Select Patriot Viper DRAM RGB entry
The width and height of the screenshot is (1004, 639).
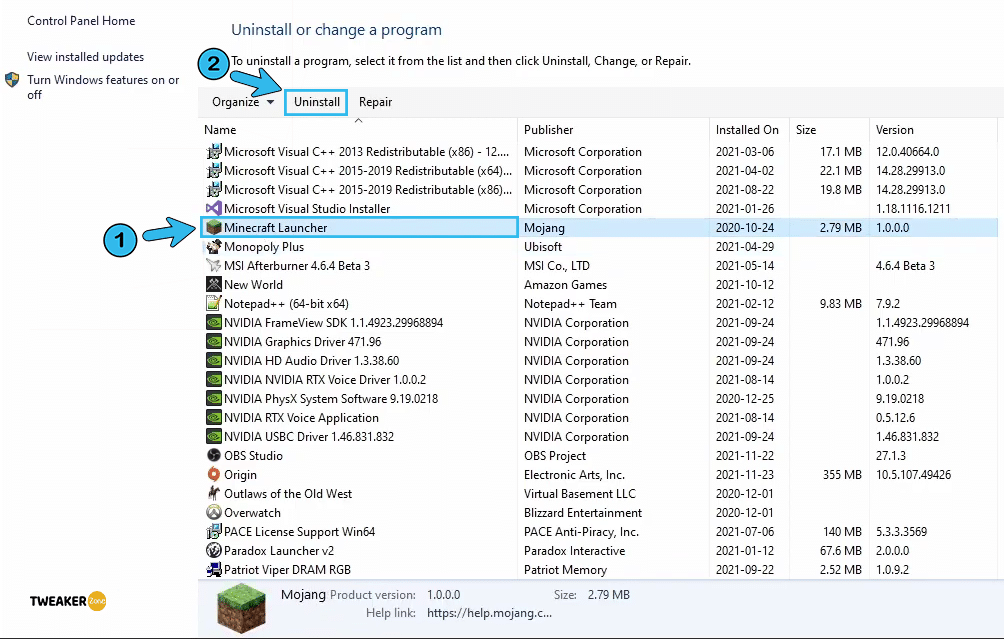[x=287, y=570]
